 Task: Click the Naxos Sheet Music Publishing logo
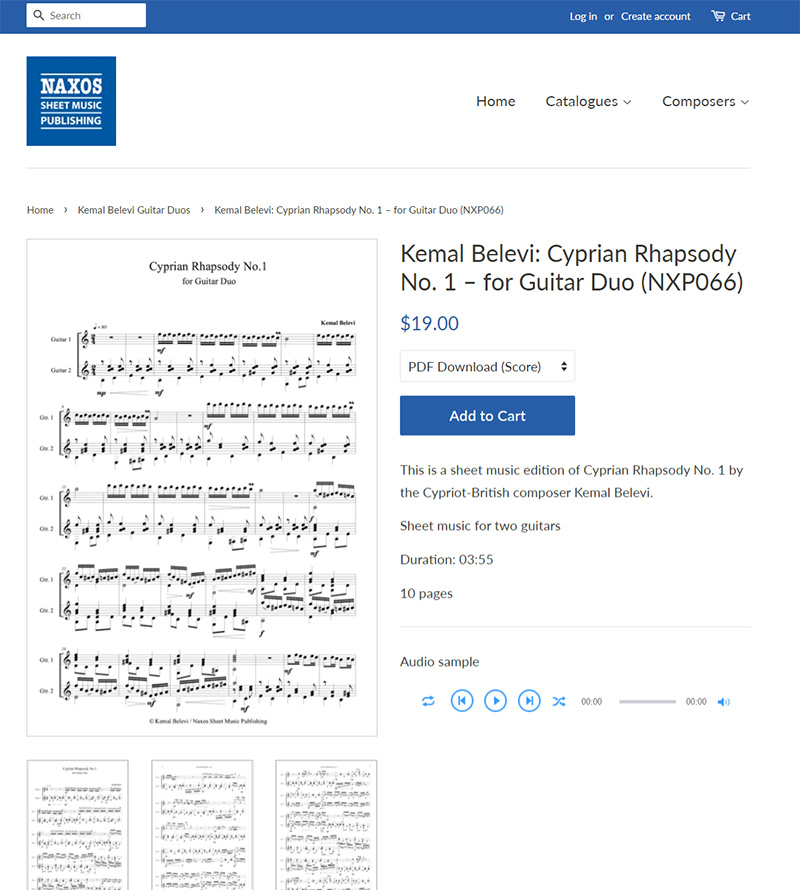71,101
